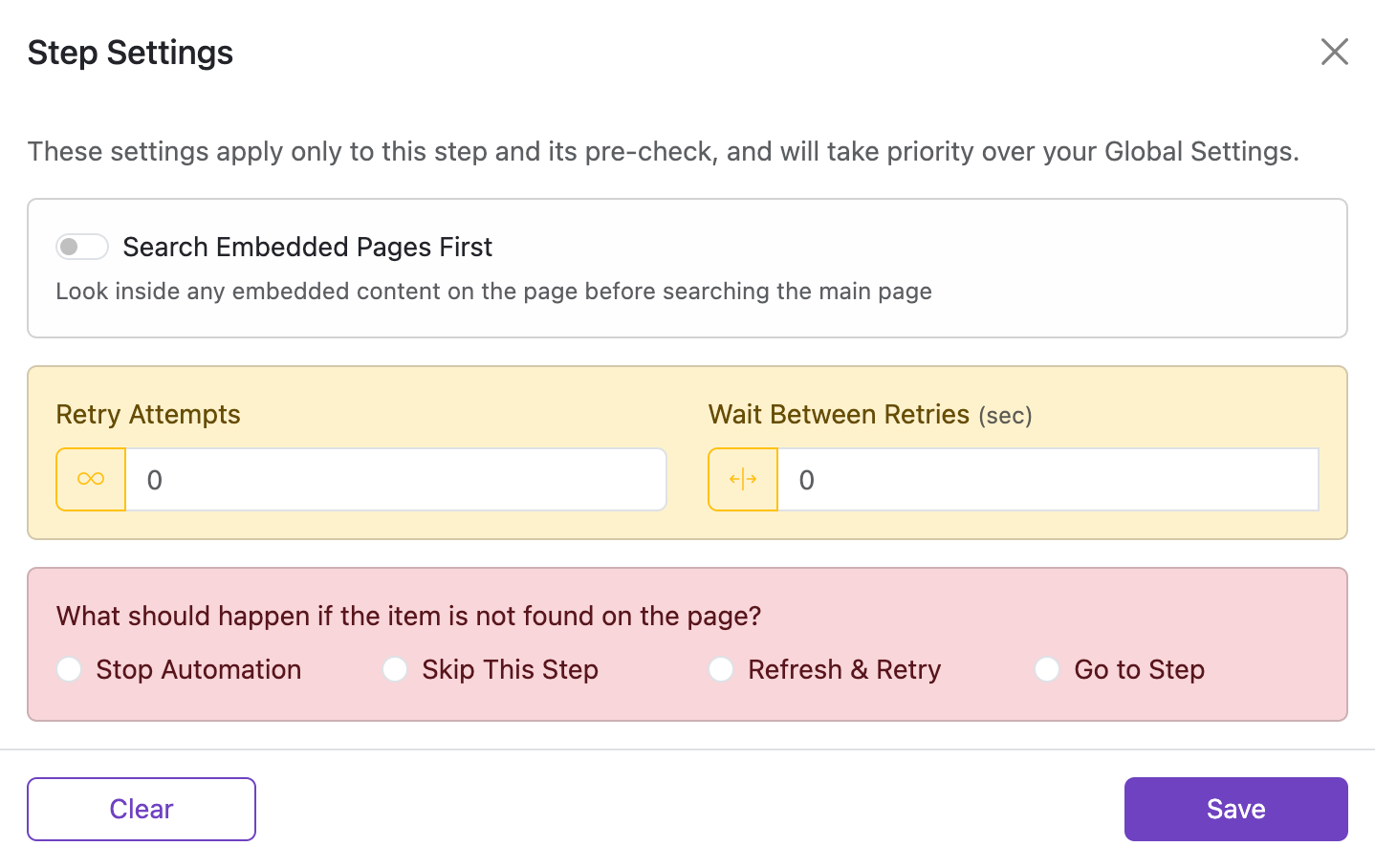Close the Step Settings dialog
The width and height of the screenshot is (1375, 868).
1334,52
